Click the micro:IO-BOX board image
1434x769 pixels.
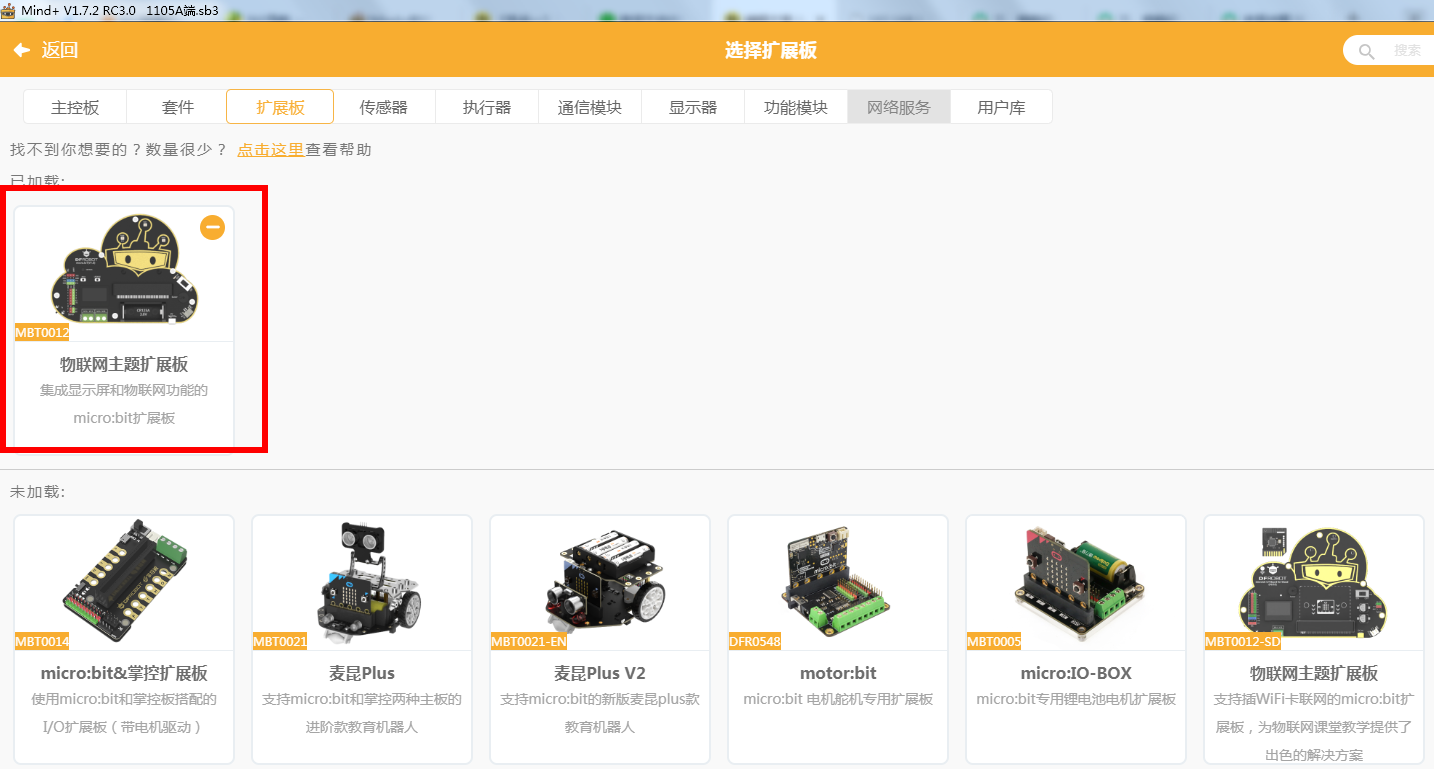[x=1076, y=582]
